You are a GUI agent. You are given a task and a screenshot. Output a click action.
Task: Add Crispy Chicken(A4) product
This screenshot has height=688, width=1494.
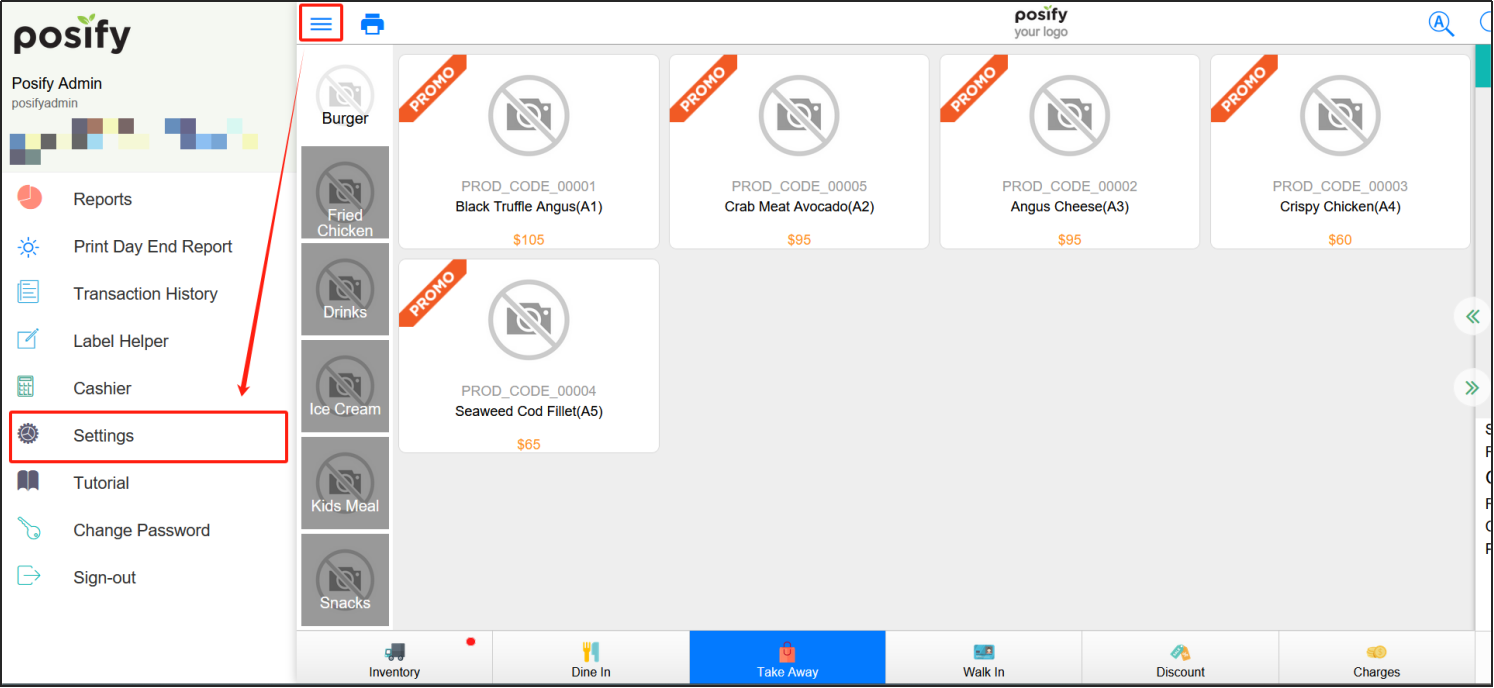1340,152
